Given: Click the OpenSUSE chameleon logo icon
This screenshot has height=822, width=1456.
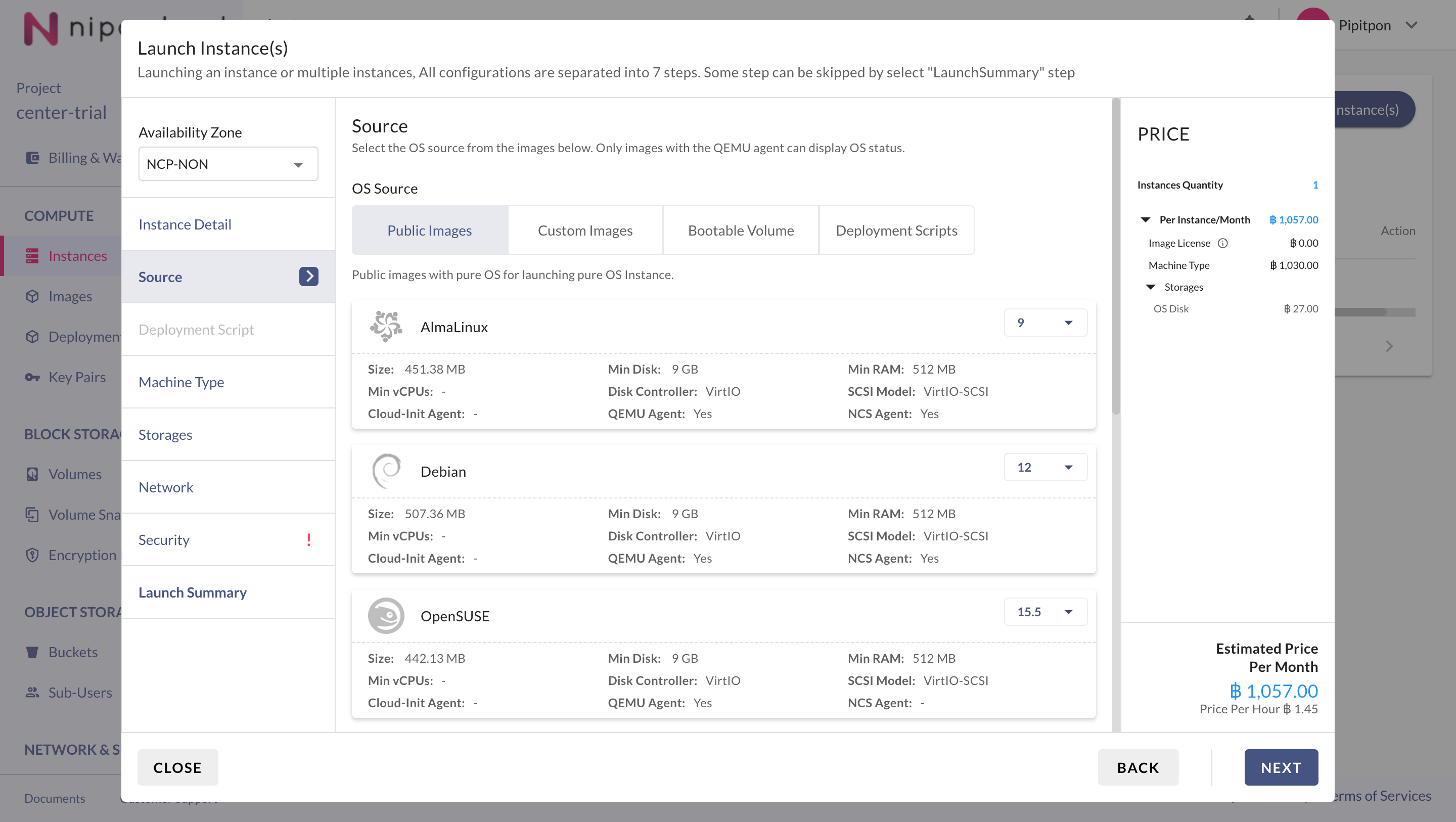Looking at the screenshot, I should coord(386,615).
